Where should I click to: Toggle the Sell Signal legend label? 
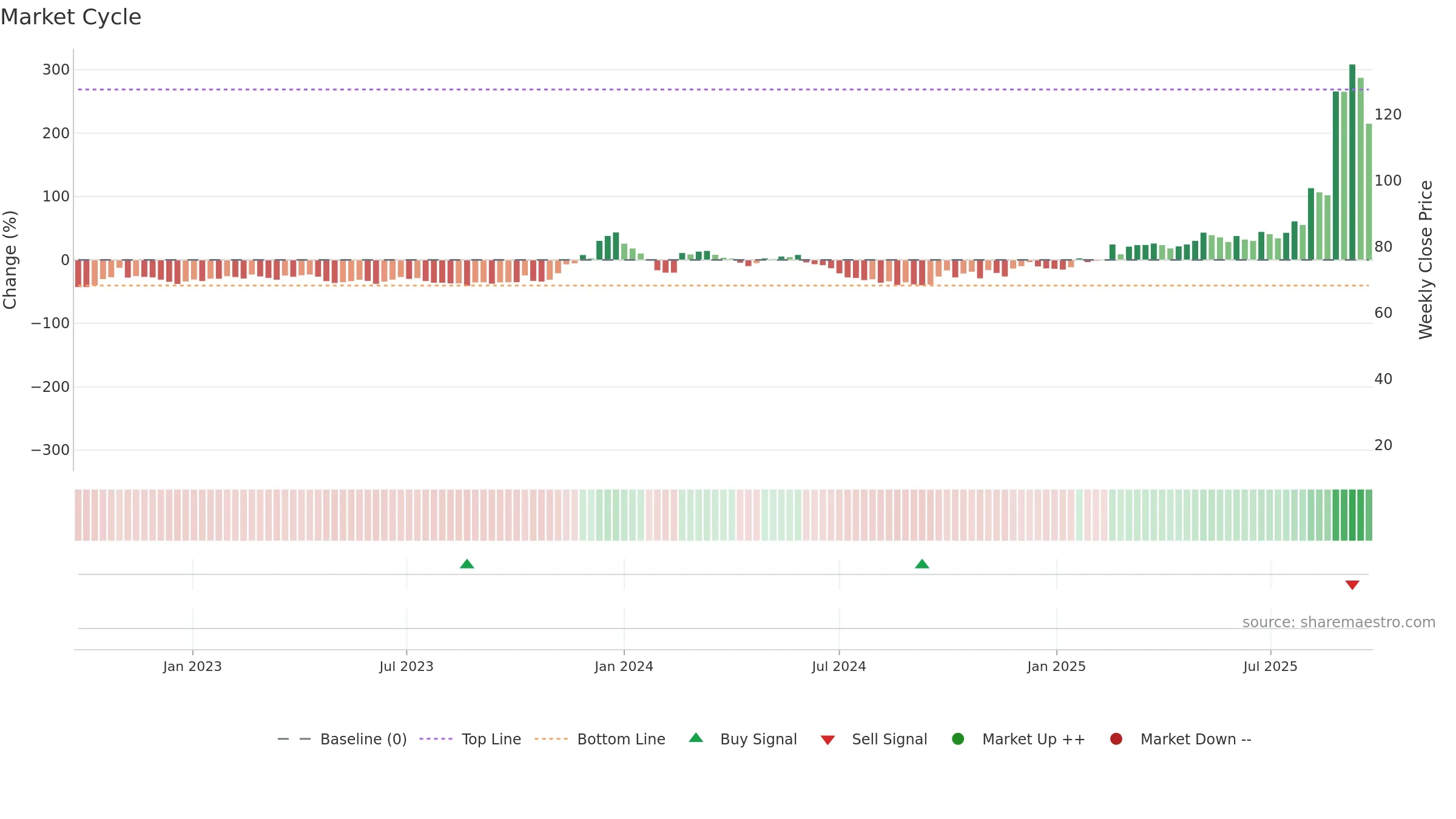(889, 740)
